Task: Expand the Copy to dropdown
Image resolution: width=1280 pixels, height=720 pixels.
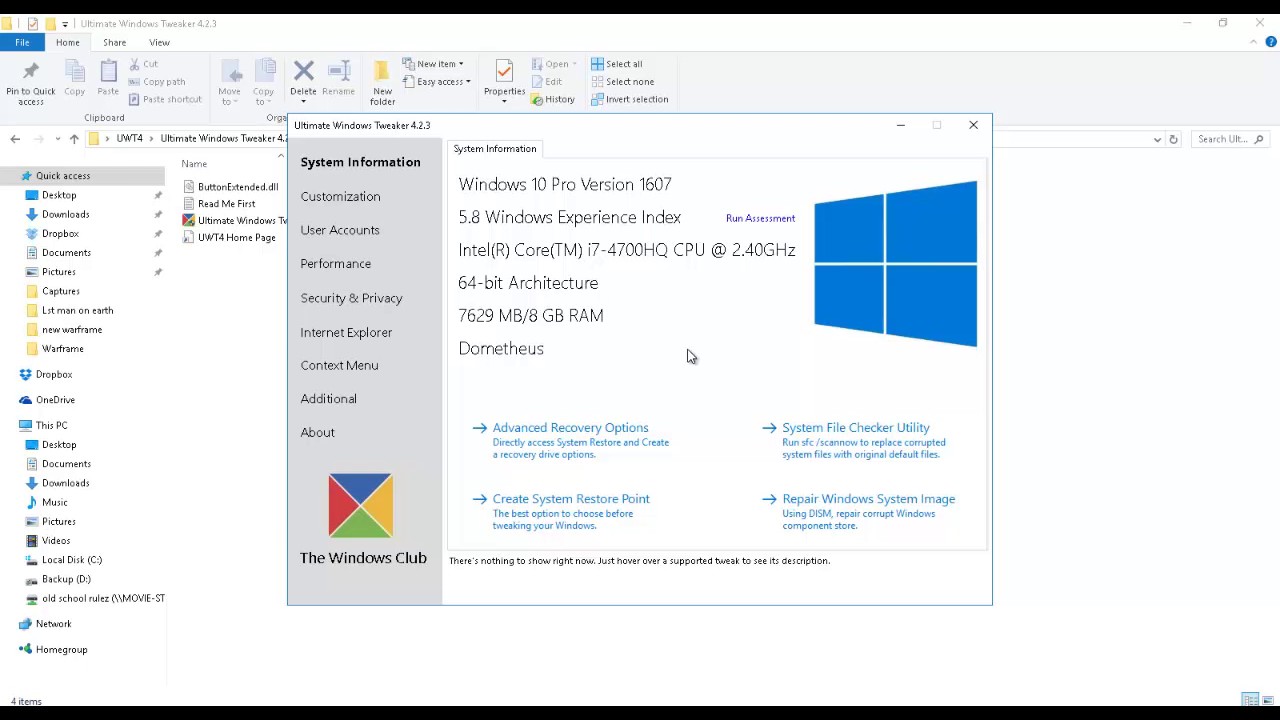Action: tap(264, 84)
